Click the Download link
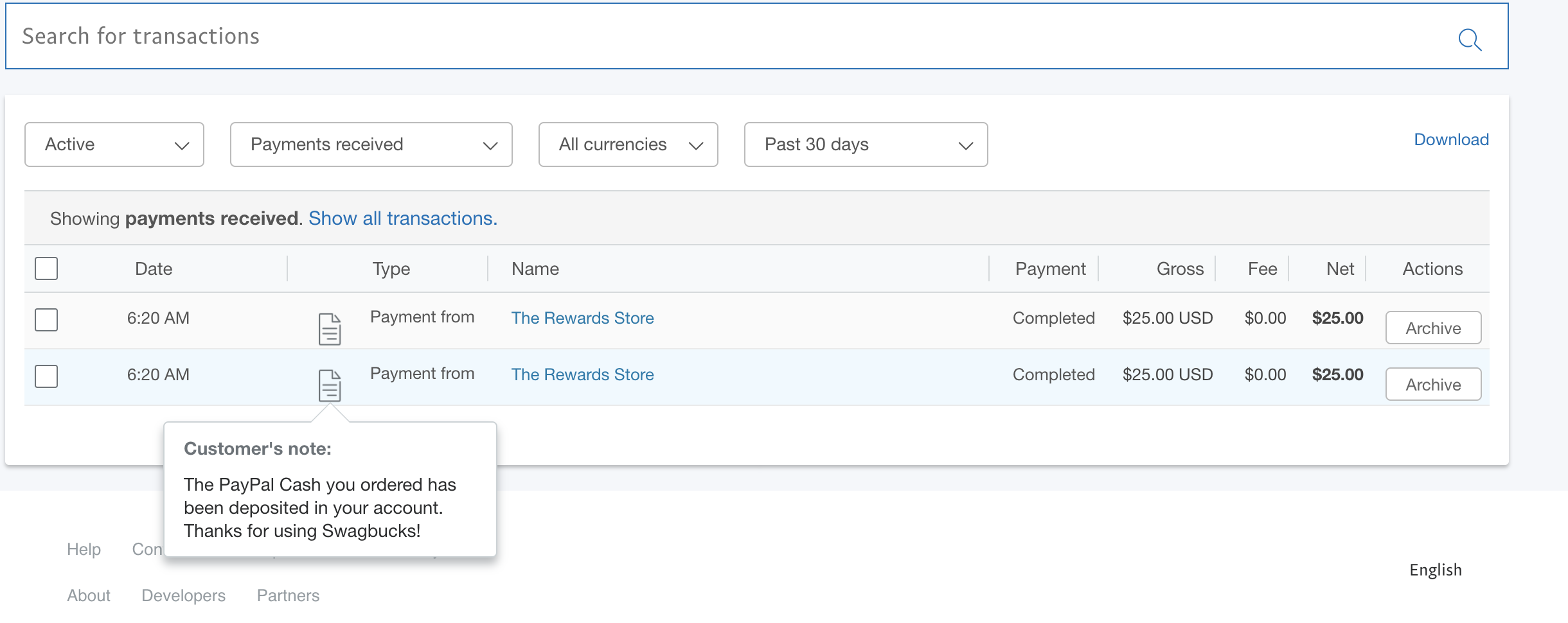Screen dimensions: 1568x623 (x=1451, y=139)
